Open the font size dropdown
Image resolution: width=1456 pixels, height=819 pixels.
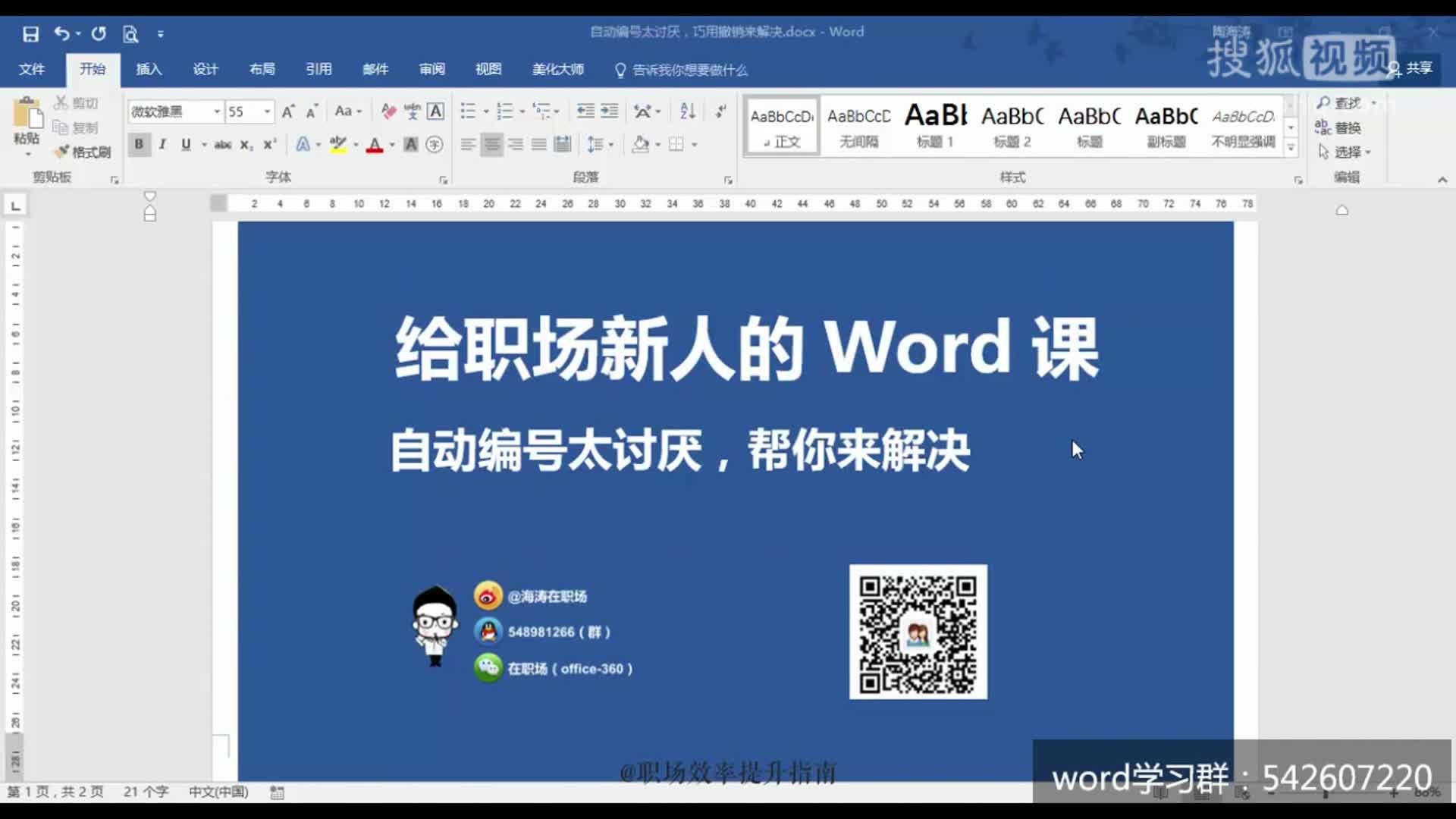(267, 111)
